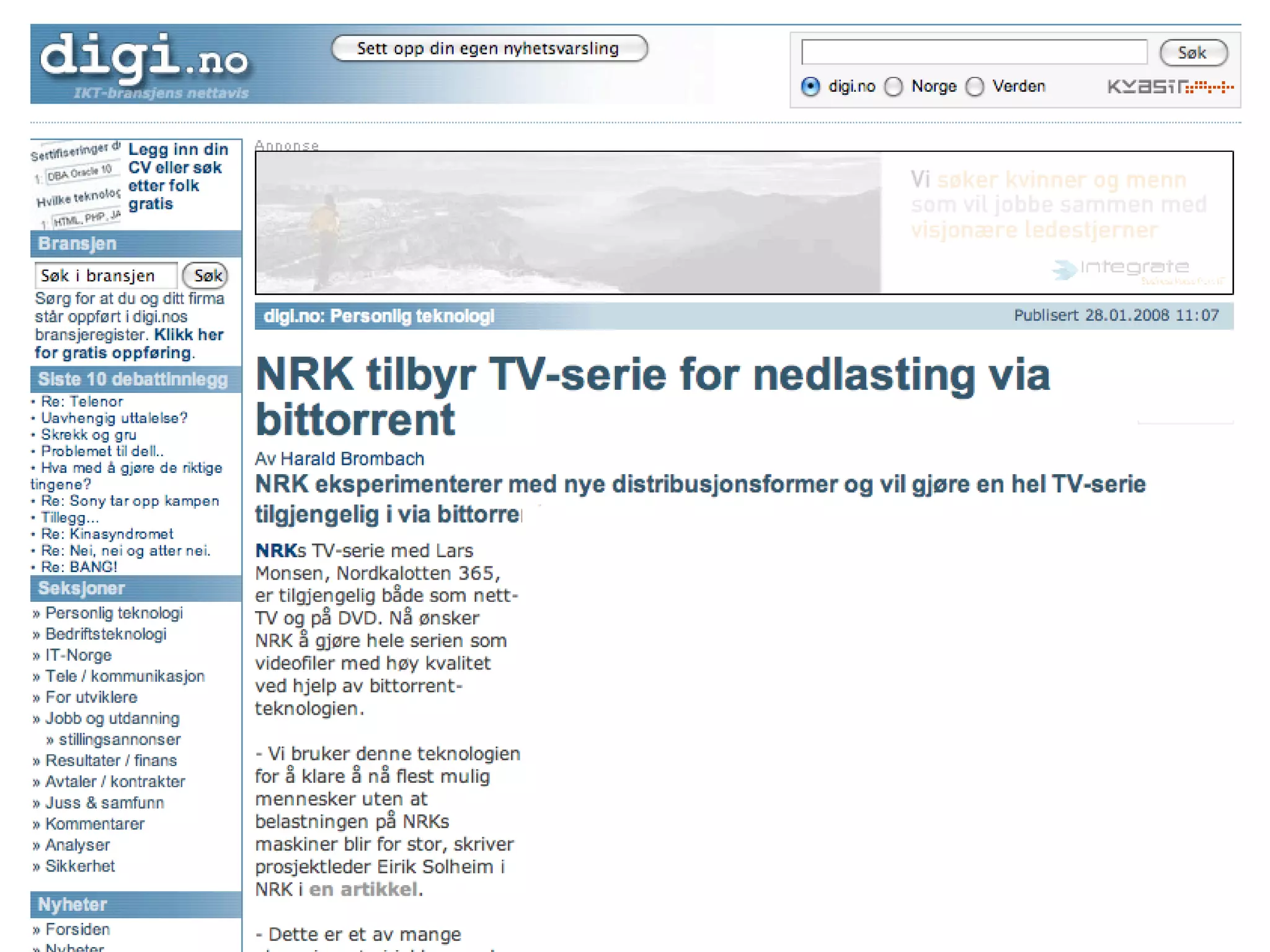Screen dimensions: 1270x952
Task: Open debate post Re: Kinasyndromet
Action: click(107, 534)
